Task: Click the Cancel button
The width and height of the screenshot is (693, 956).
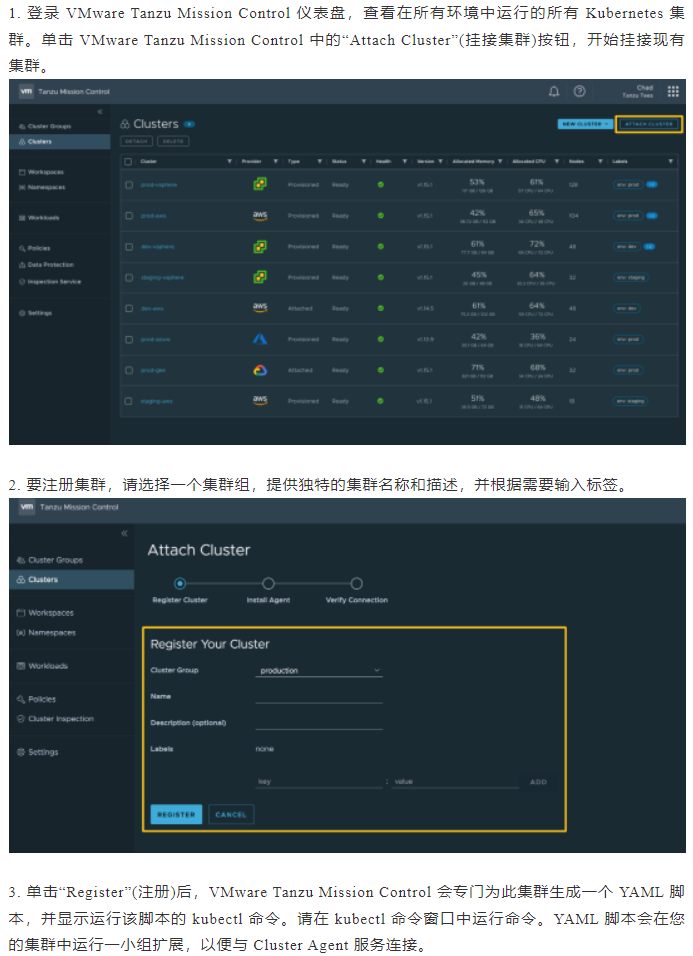Action: point(231,814)
